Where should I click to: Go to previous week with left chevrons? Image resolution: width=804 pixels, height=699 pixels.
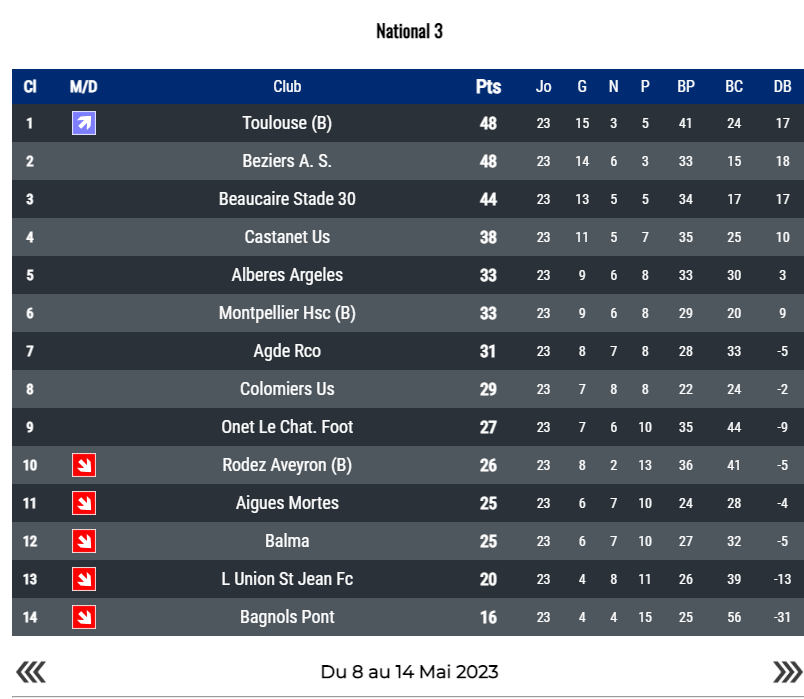pyautogui.click(x=31, y=671)
